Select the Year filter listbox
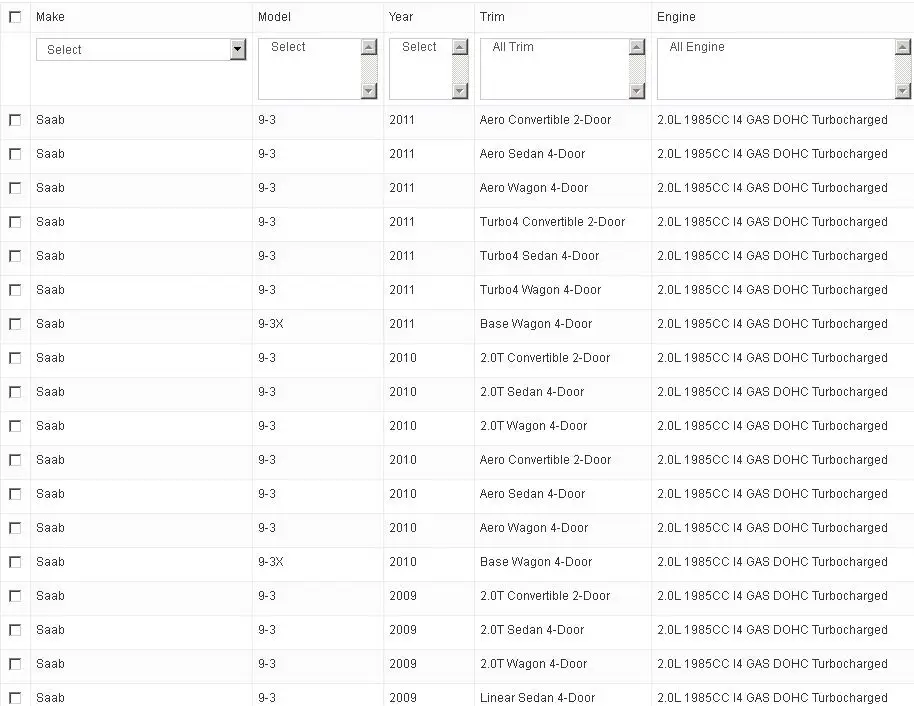 pos(428,69)
